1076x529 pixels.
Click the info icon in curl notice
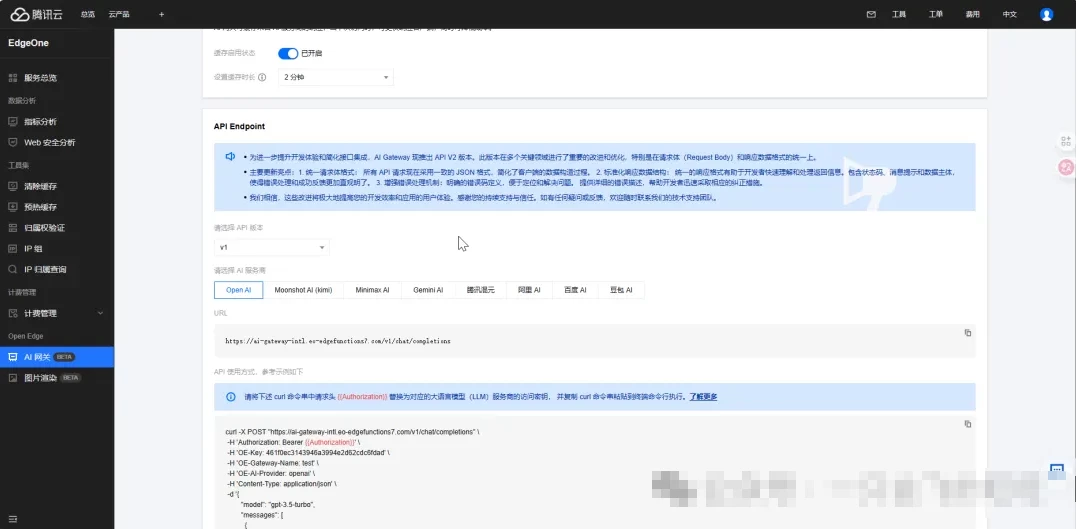tap(231, 397)
